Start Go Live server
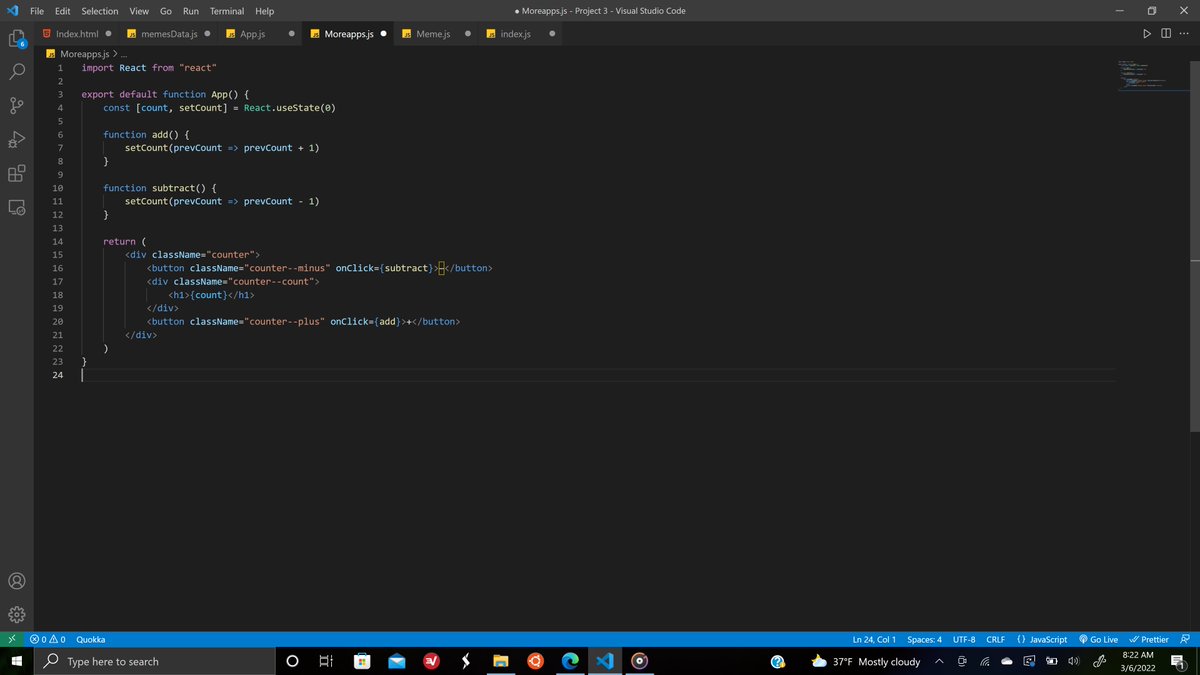 click(1098, 639)
